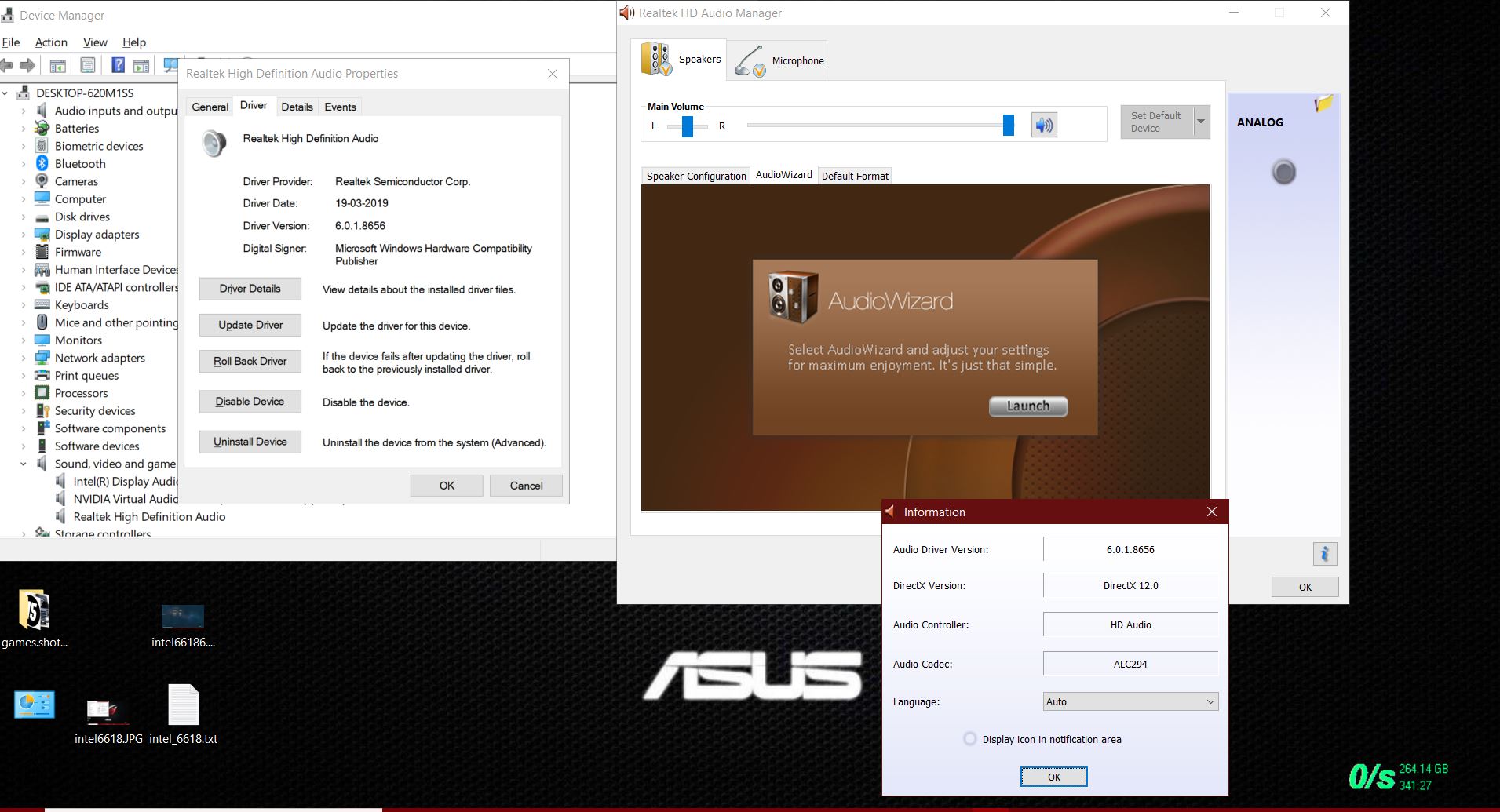This screenshot has width=1500, height=812.
Task: Click the Forward arrow in Device Manager toolbar
Action: [x=27, y=66]
